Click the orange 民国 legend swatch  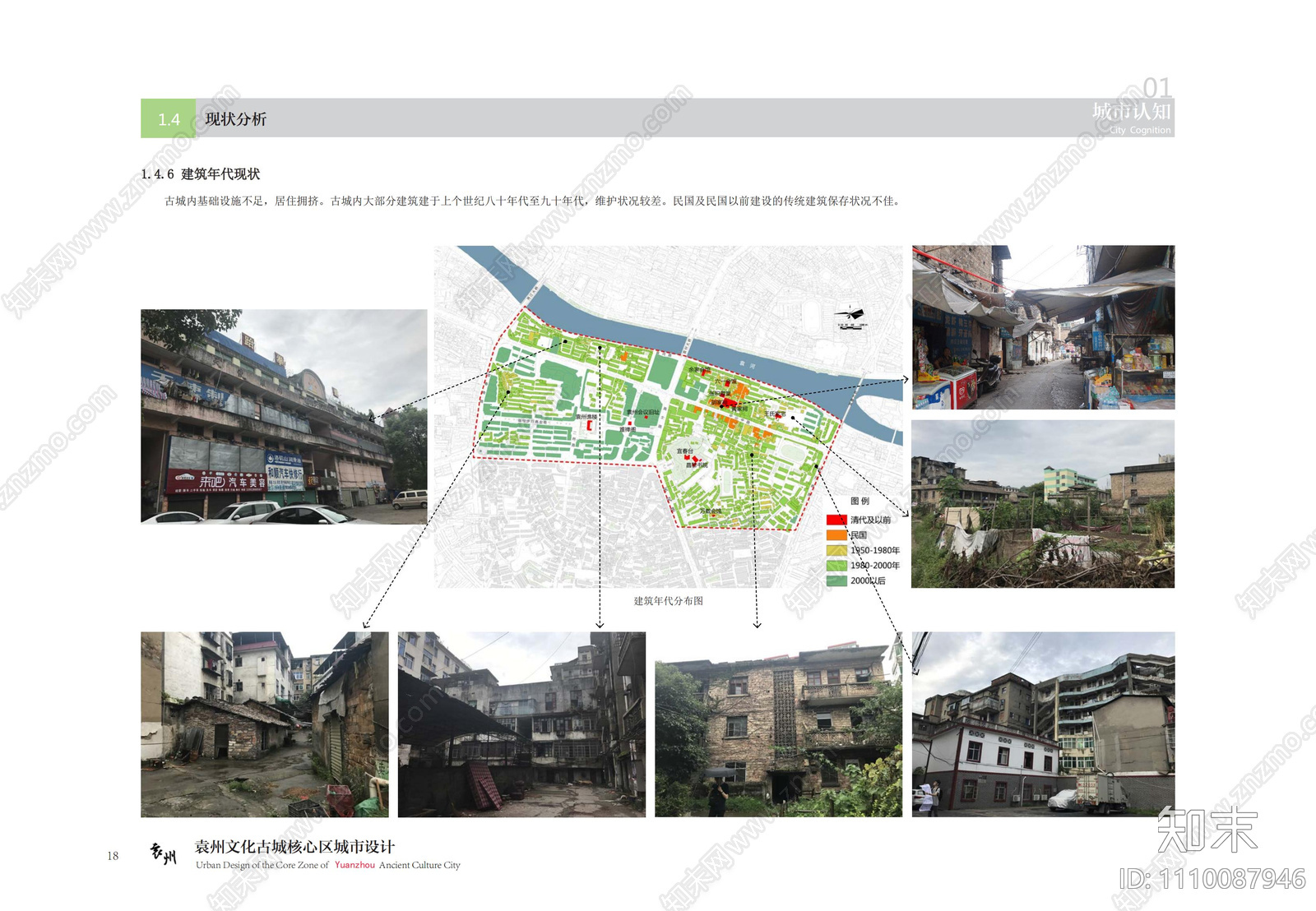pos(836,534)
